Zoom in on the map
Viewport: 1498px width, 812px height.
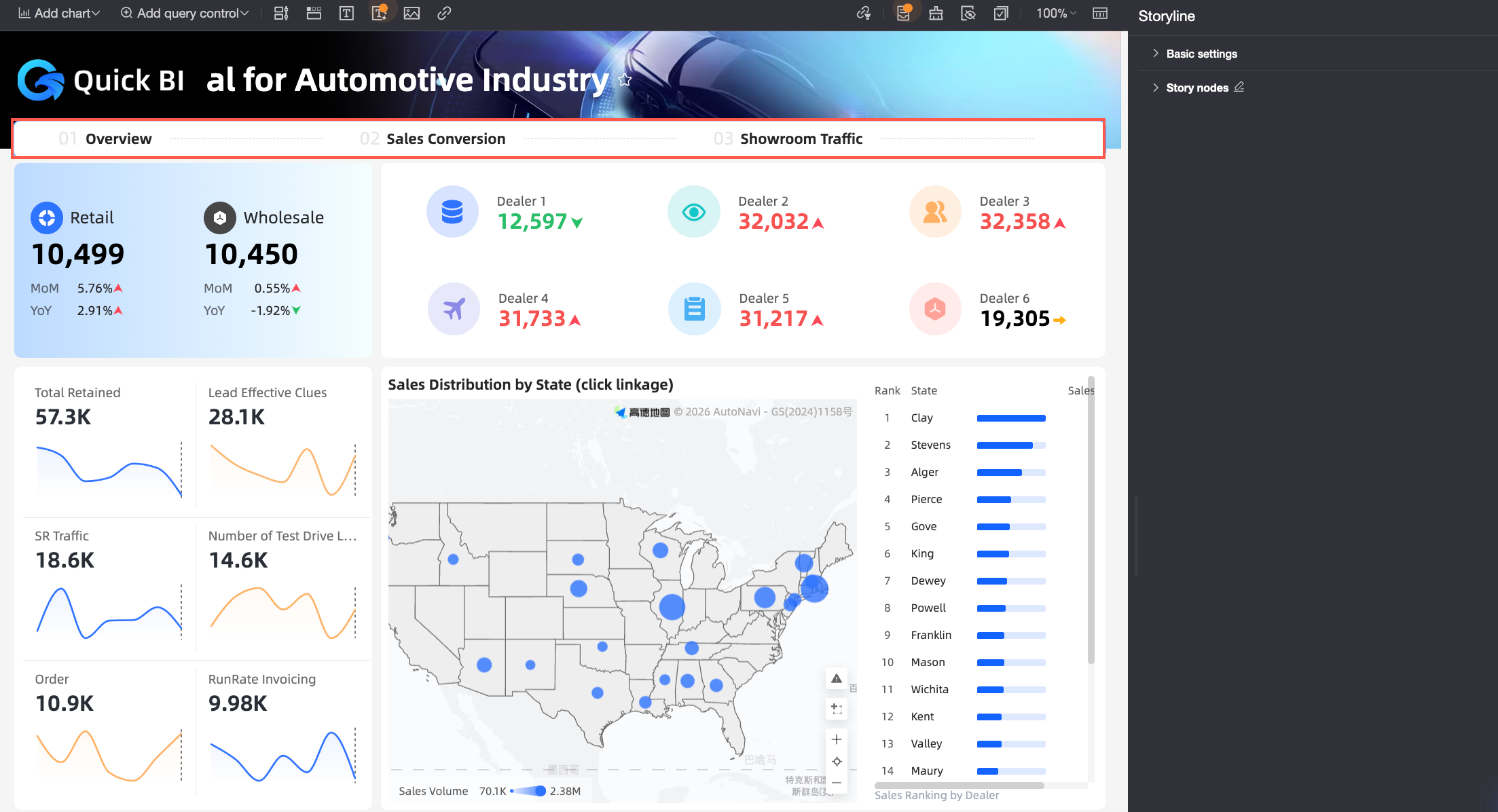[x=837, y=739]
